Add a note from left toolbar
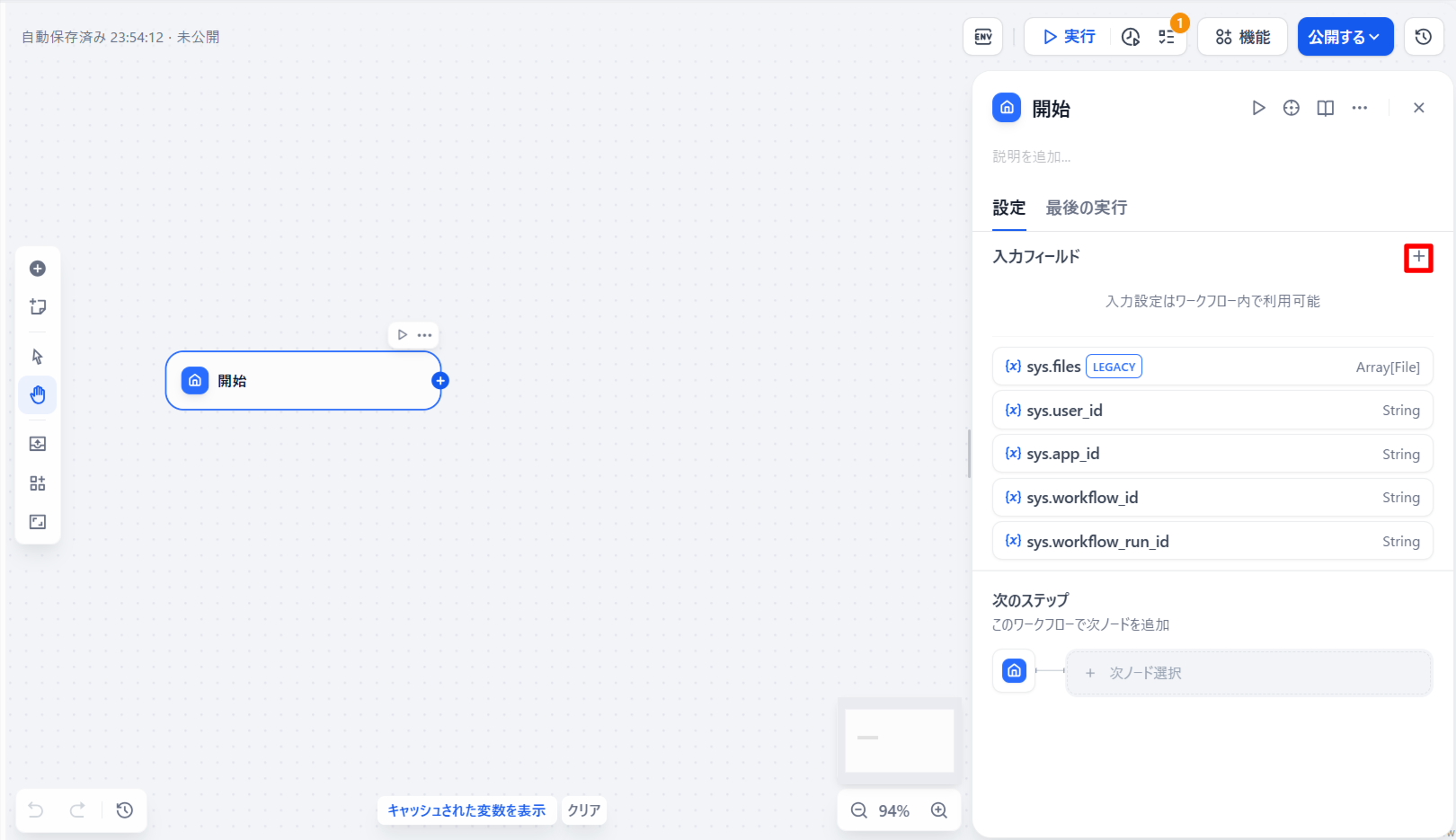This screenshot has height=840, width=1456. [38, 307]
